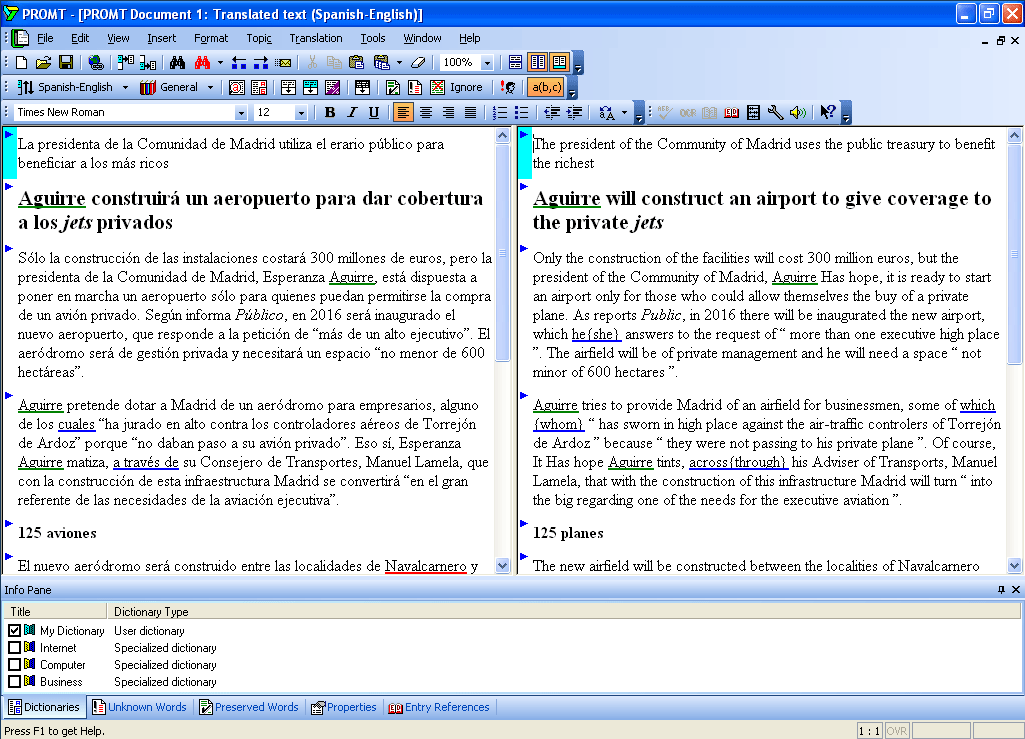Check the Computer dictionary checkbox

pos(14,664)
